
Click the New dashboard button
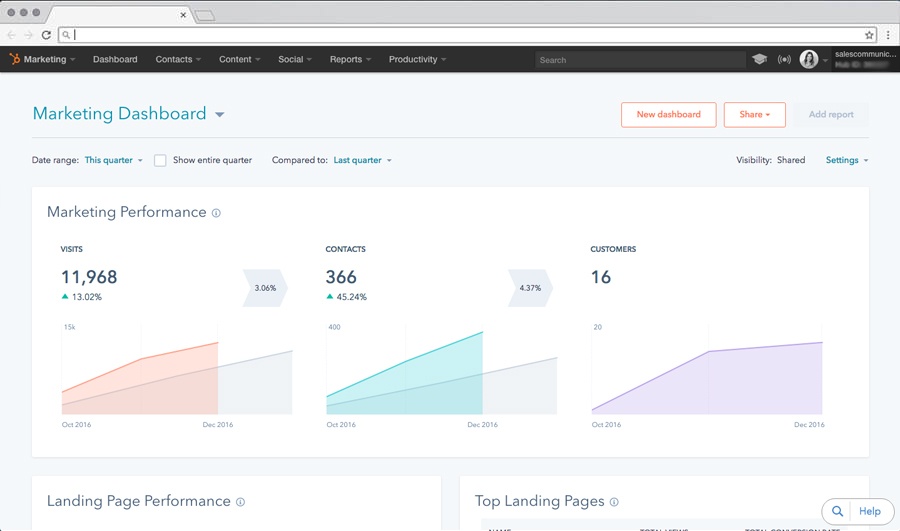point(668,115)
